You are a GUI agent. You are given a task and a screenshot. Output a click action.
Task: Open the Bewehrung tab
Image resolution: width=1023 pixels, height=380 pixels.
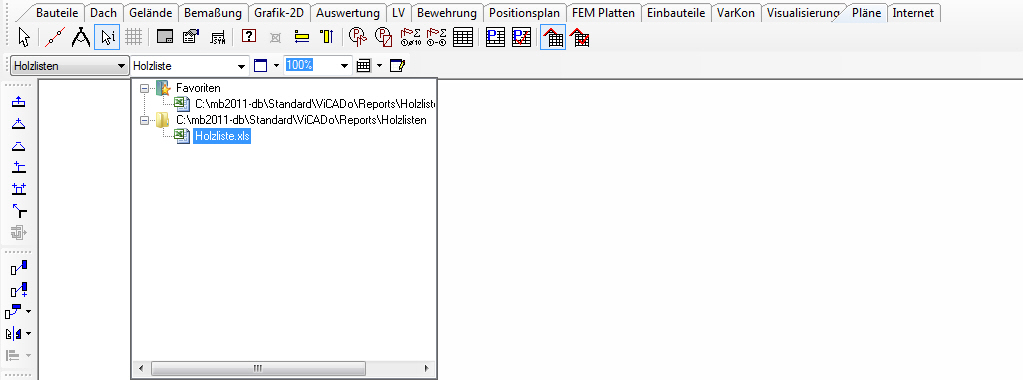point(447,13)
